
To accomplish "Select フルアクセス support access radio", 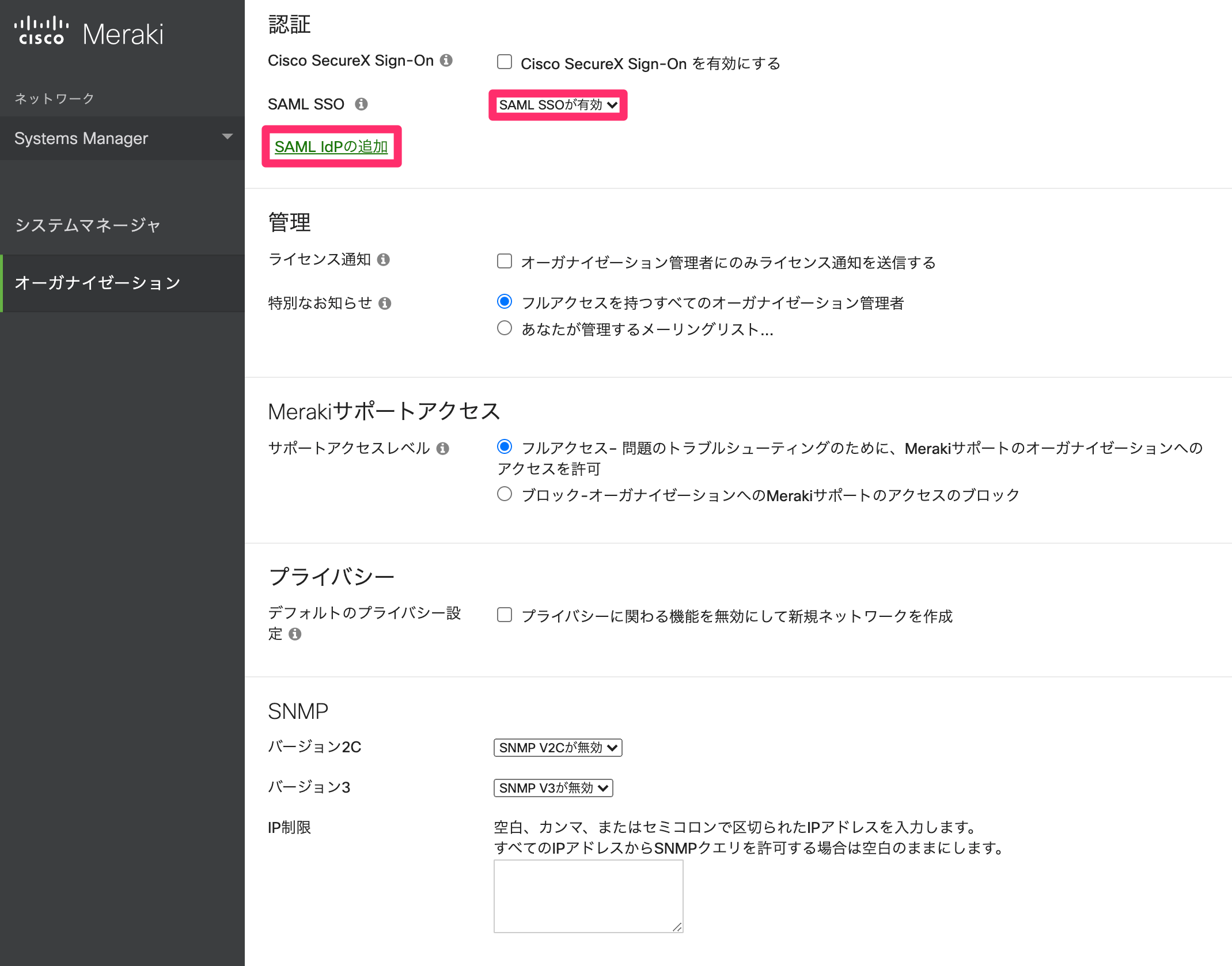I will click(x=505, y=447).
